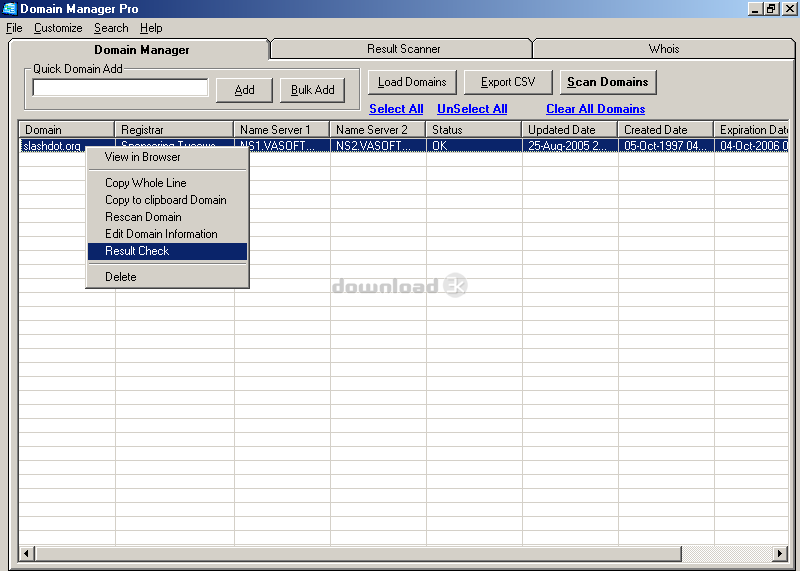Choose Delete in context menu

(167, 277)
